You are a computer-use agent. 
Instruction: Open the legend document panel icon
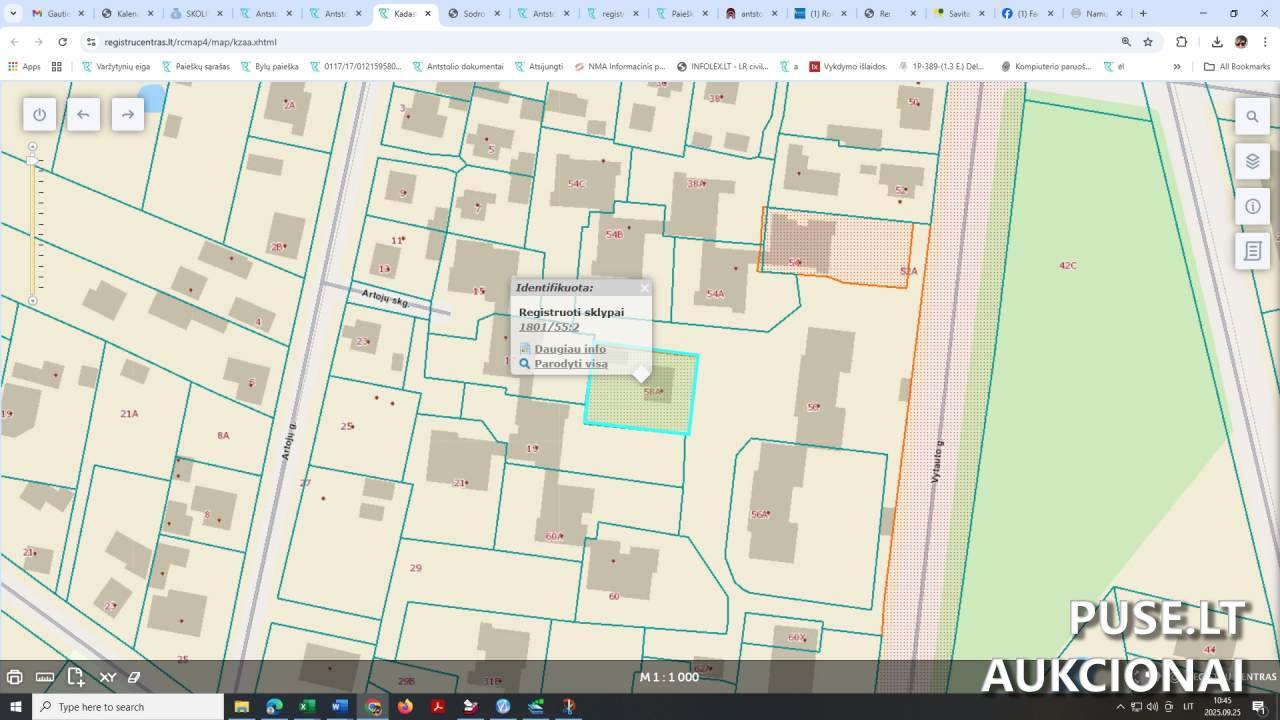click(1252, 251)
